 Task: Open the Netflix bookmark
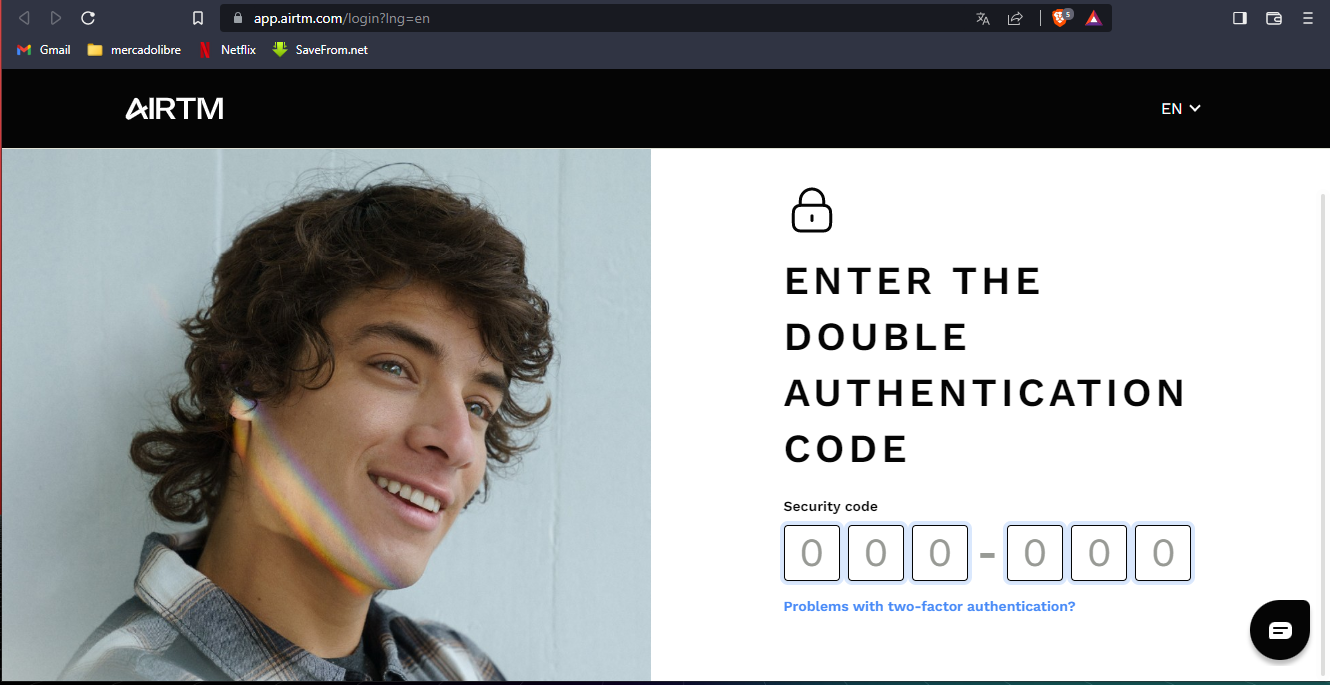pos(227,49)
